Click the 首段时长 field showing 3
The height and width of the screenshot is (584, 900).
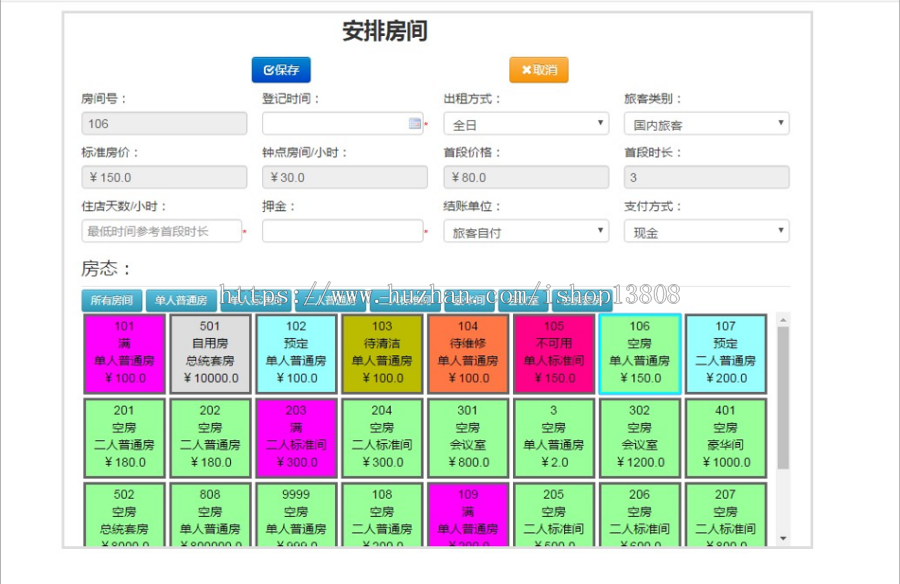[707, 177]
